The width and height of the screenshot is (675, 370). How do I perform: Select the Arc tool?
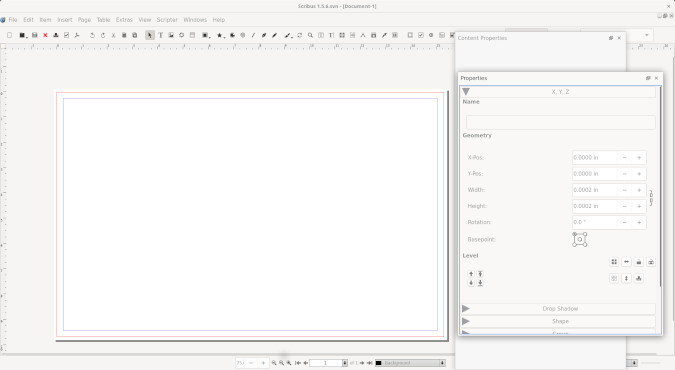click(x=232, y=35)
